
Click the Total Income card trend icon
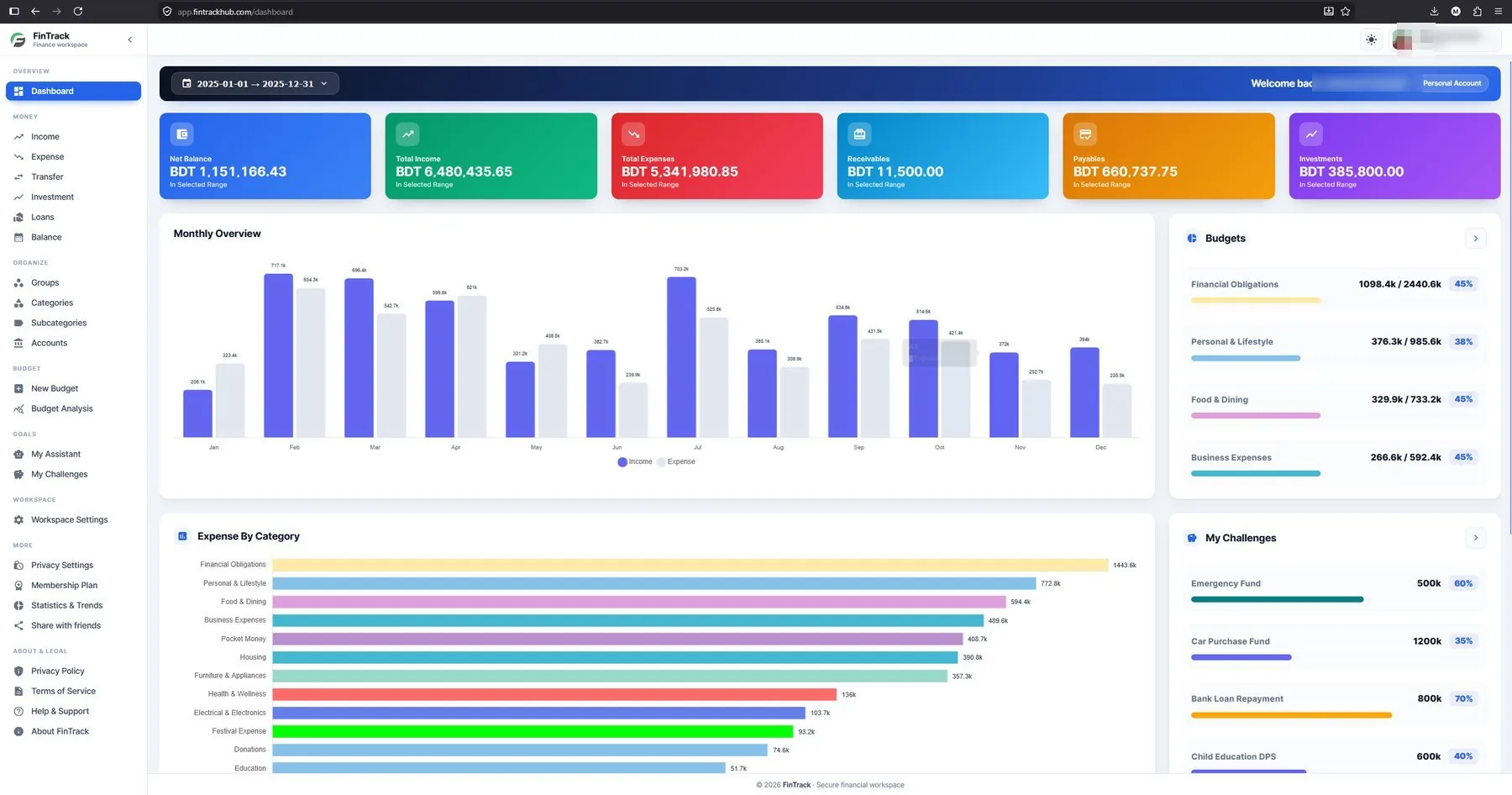click(407, 134)
